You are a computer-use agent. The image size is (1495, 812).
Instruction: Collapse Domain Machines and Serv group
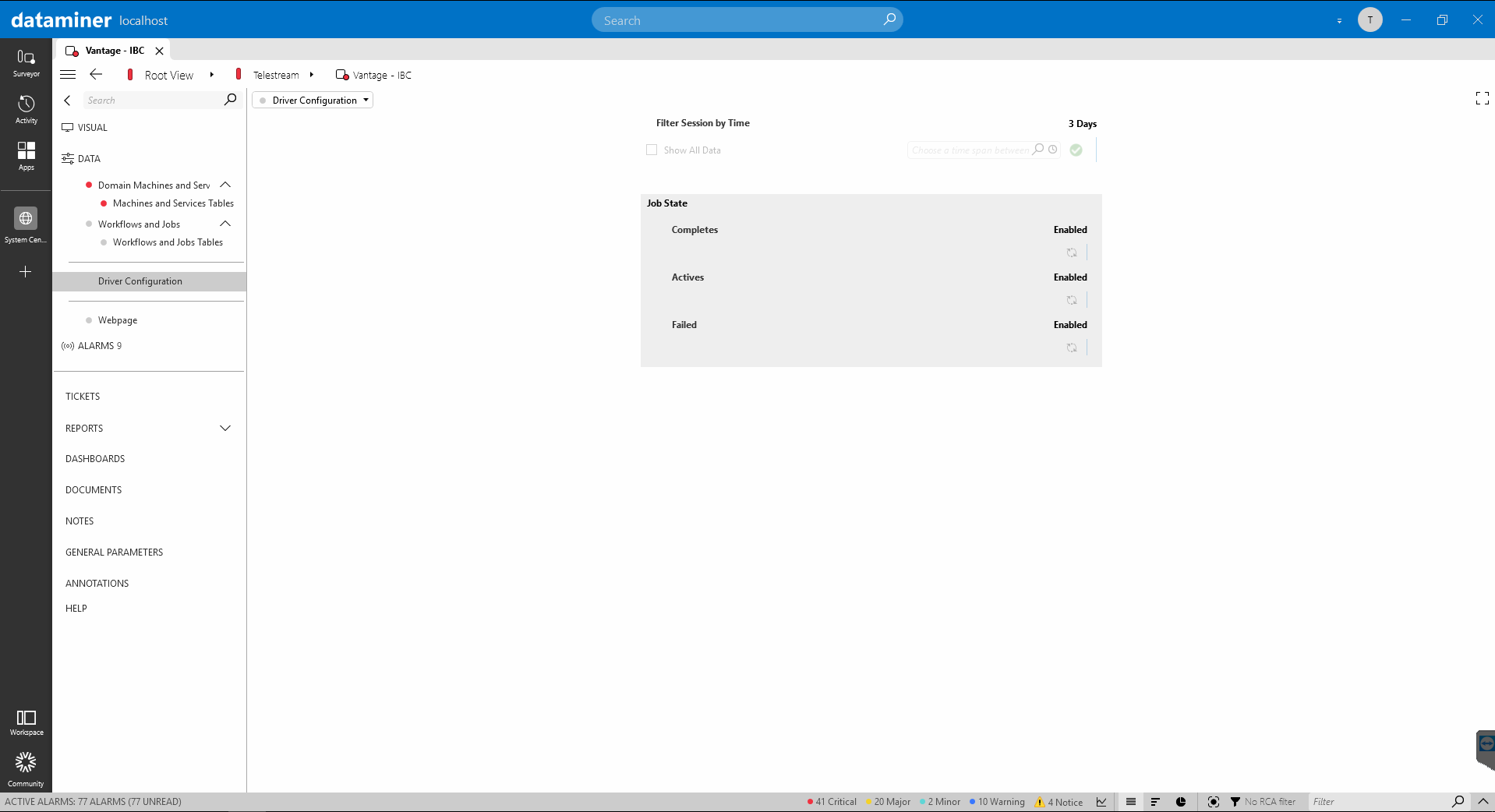(x=225, y=185)
